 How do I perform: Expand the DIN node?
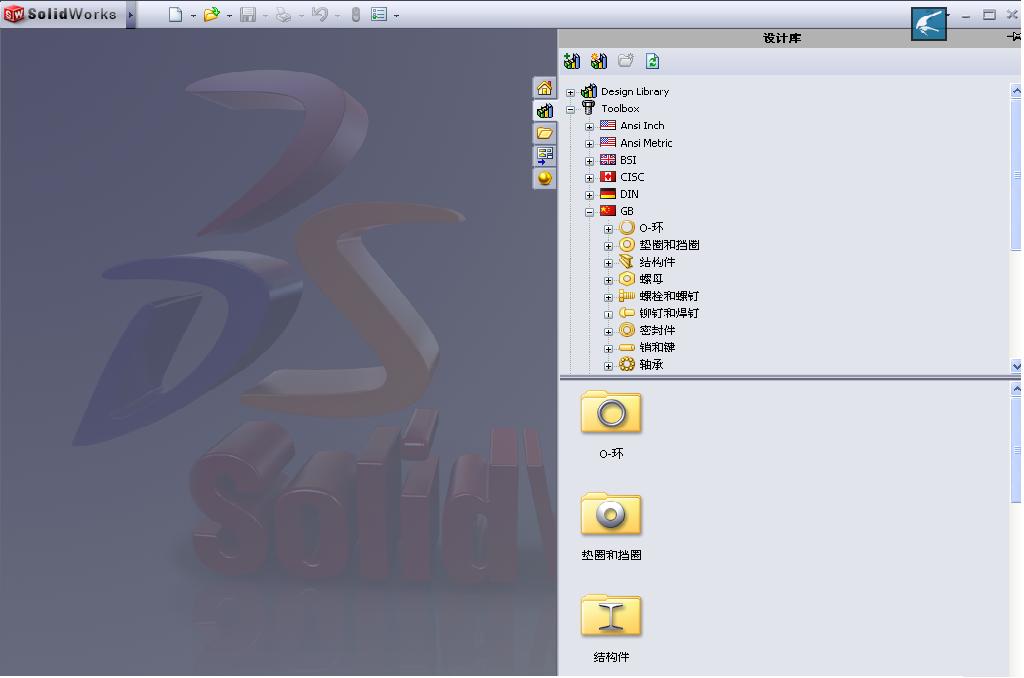pos(590,195)
